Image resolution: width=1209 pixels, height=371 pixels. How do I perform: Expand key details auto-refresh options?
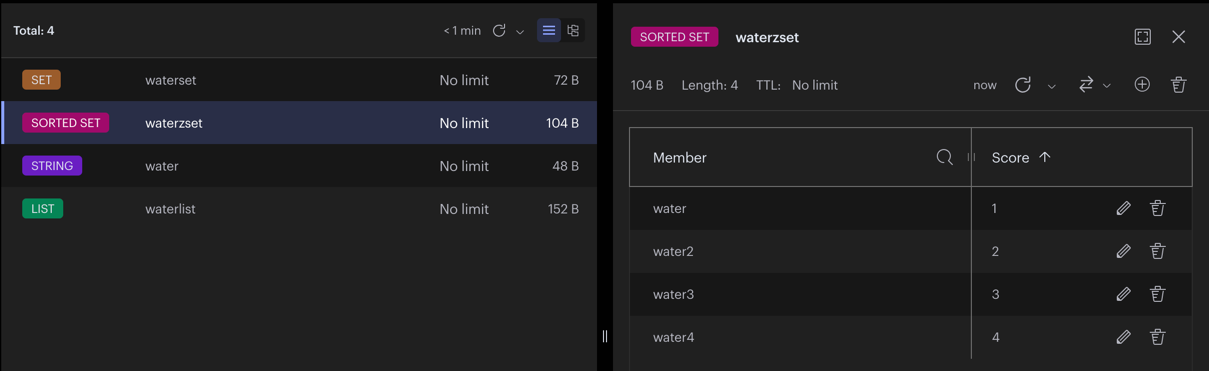(x=1052, y=86)
